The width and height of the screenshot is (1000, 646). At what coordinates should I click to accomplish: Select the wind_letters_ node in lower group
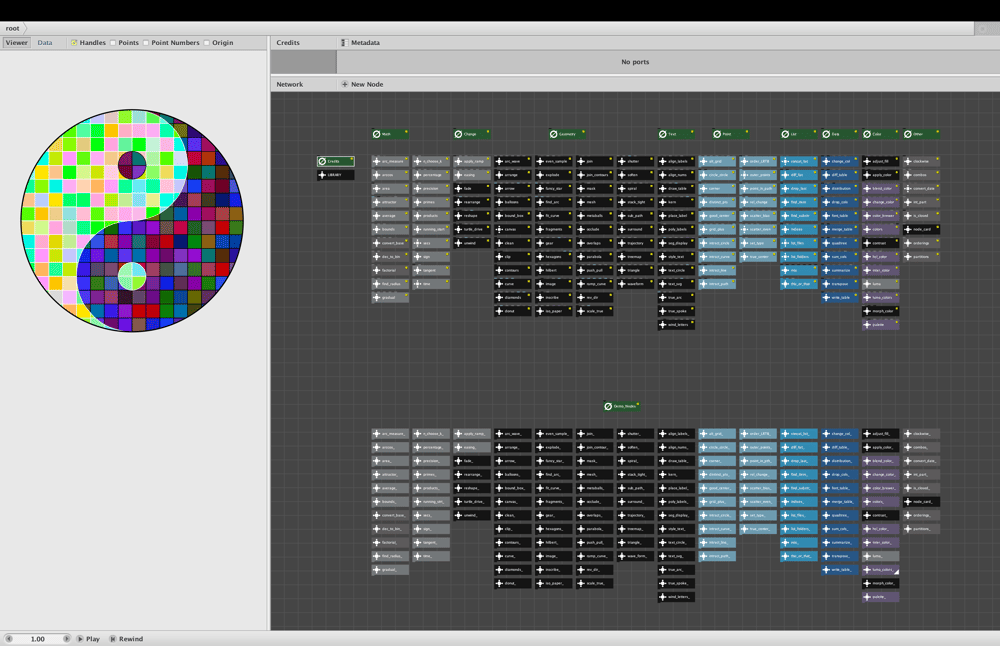coord(676,597)
